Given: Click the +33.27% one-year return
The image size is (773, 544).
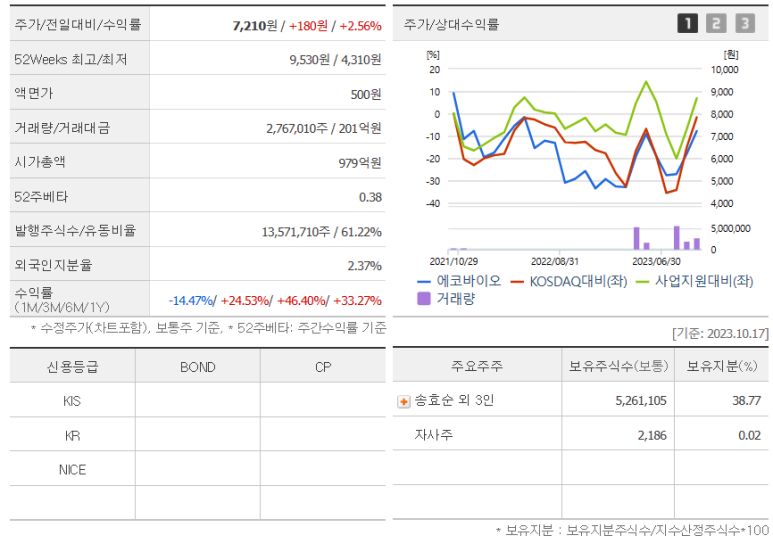Looking at the screenshot, I should click(x=357, y=300).
